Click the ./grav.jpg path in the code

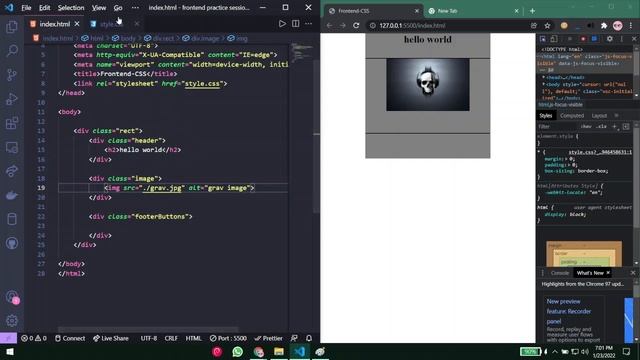pos(162,188)
